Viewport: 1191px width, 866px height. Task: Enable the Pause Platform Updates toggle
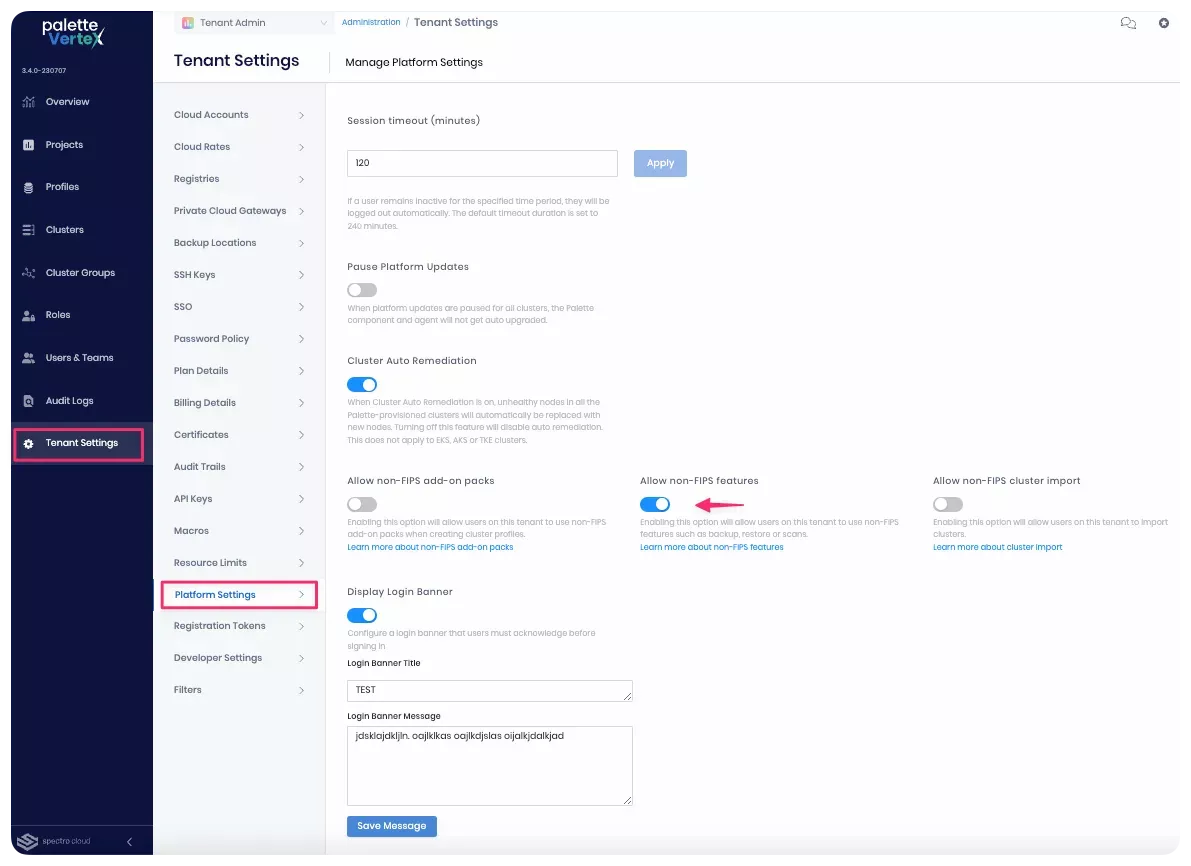(362, 290)
